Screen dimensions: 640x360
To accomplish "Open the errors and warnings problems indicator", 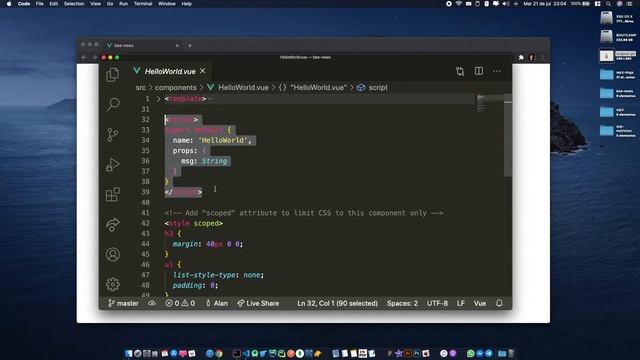I will tap(180, 303).
